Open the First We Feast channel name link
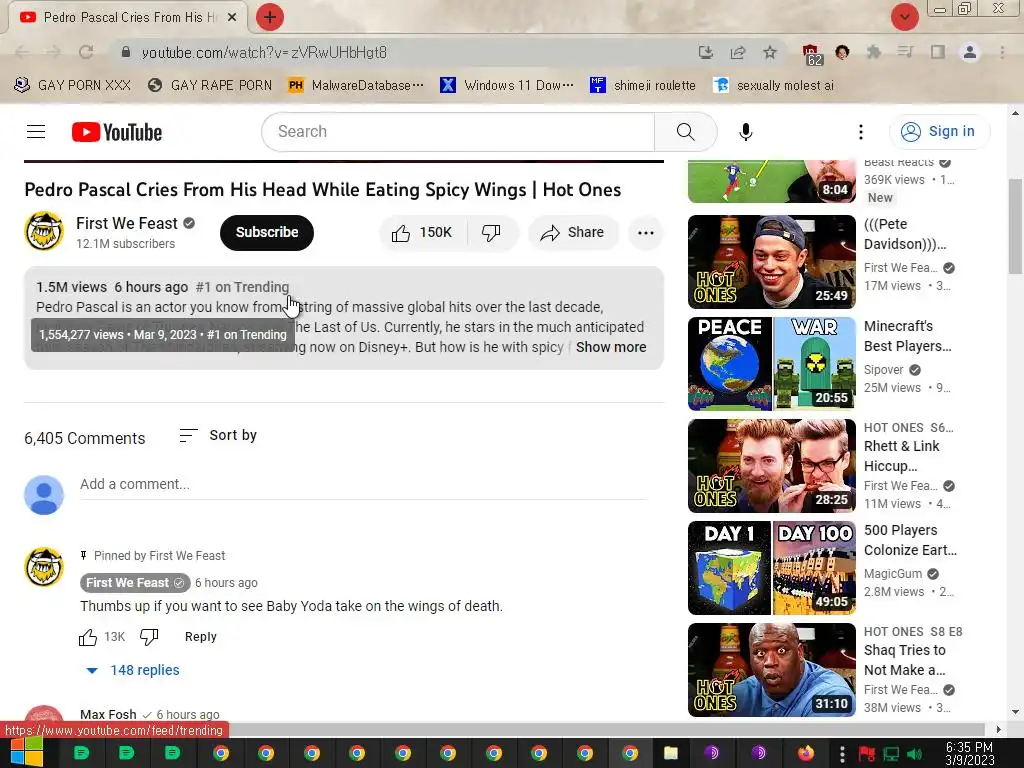 tap(127, 223)
